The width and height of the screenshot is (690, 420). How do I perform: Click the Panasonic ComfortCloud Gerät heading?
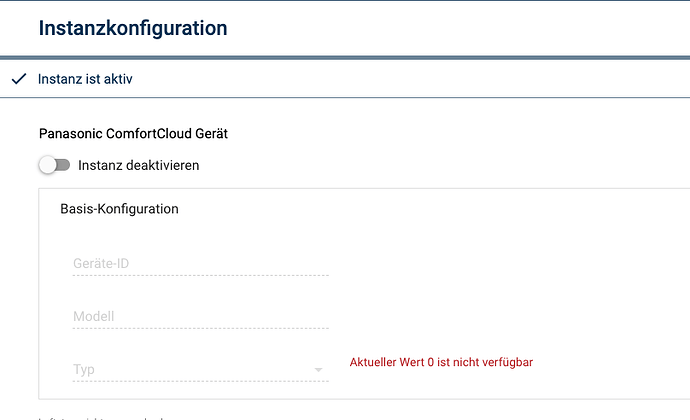click(x=133, y=133)
